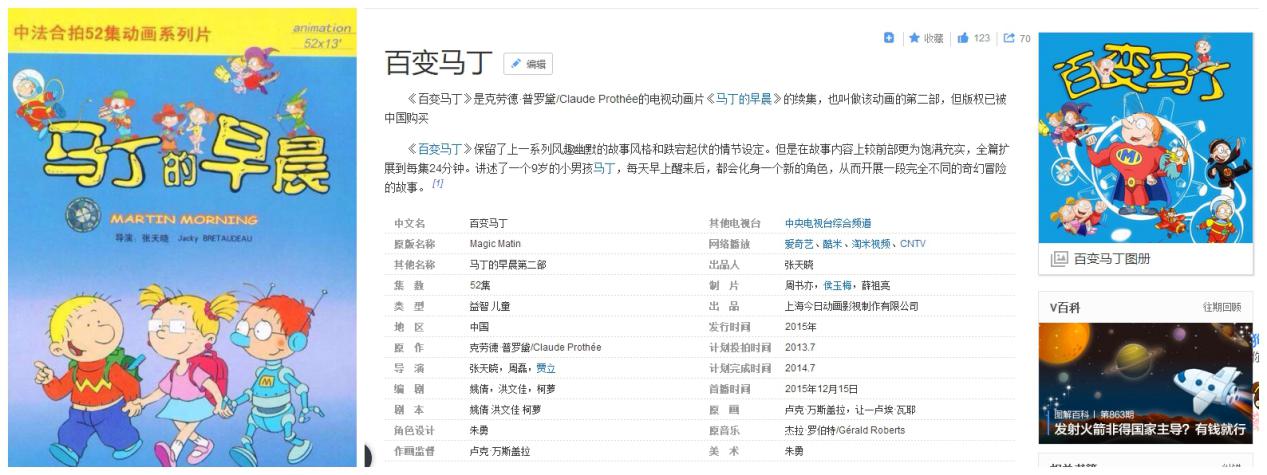Click the 收藏 label
Screen dimensions: 1267x475
tap(933, 38)
